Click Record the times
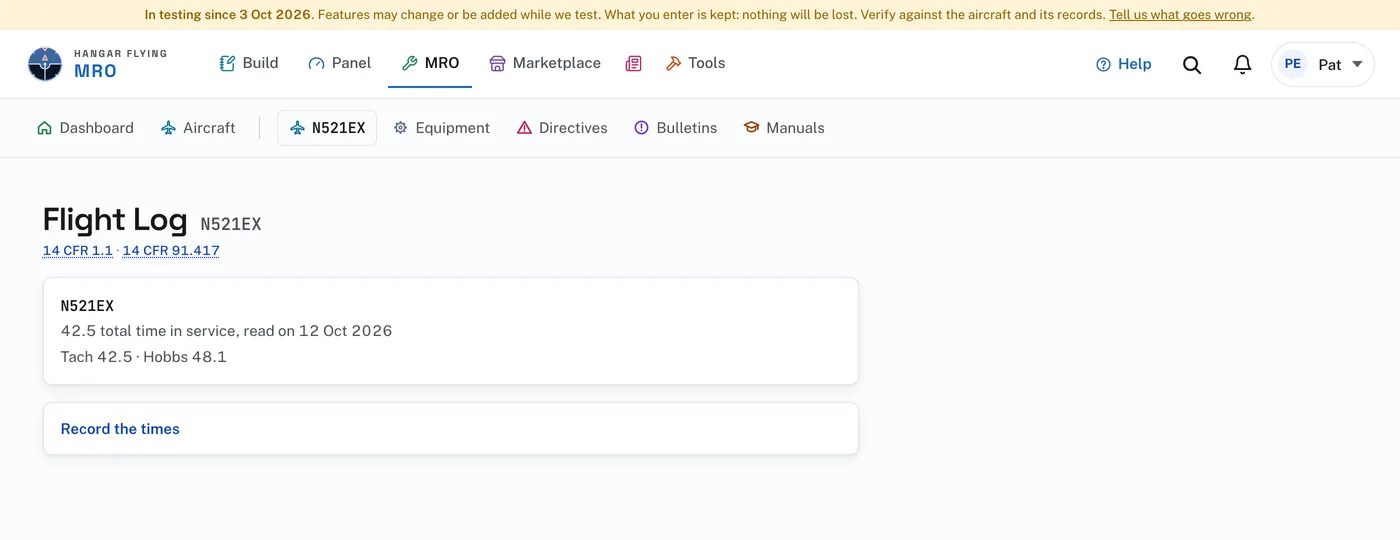This screenshot has height=540, width=1400. tap(120, 429)
